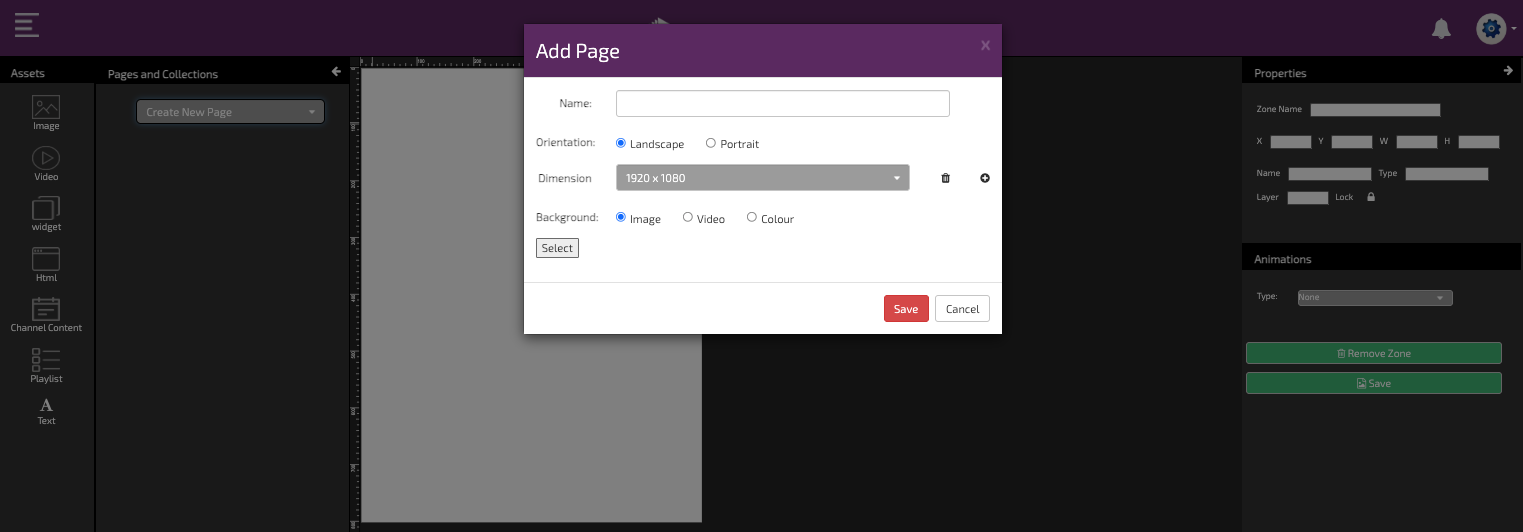Delete the selected dimension with trash icon
Image resolution: width=1523 pixels, height=532 pixels.
(x=945, y=178)
